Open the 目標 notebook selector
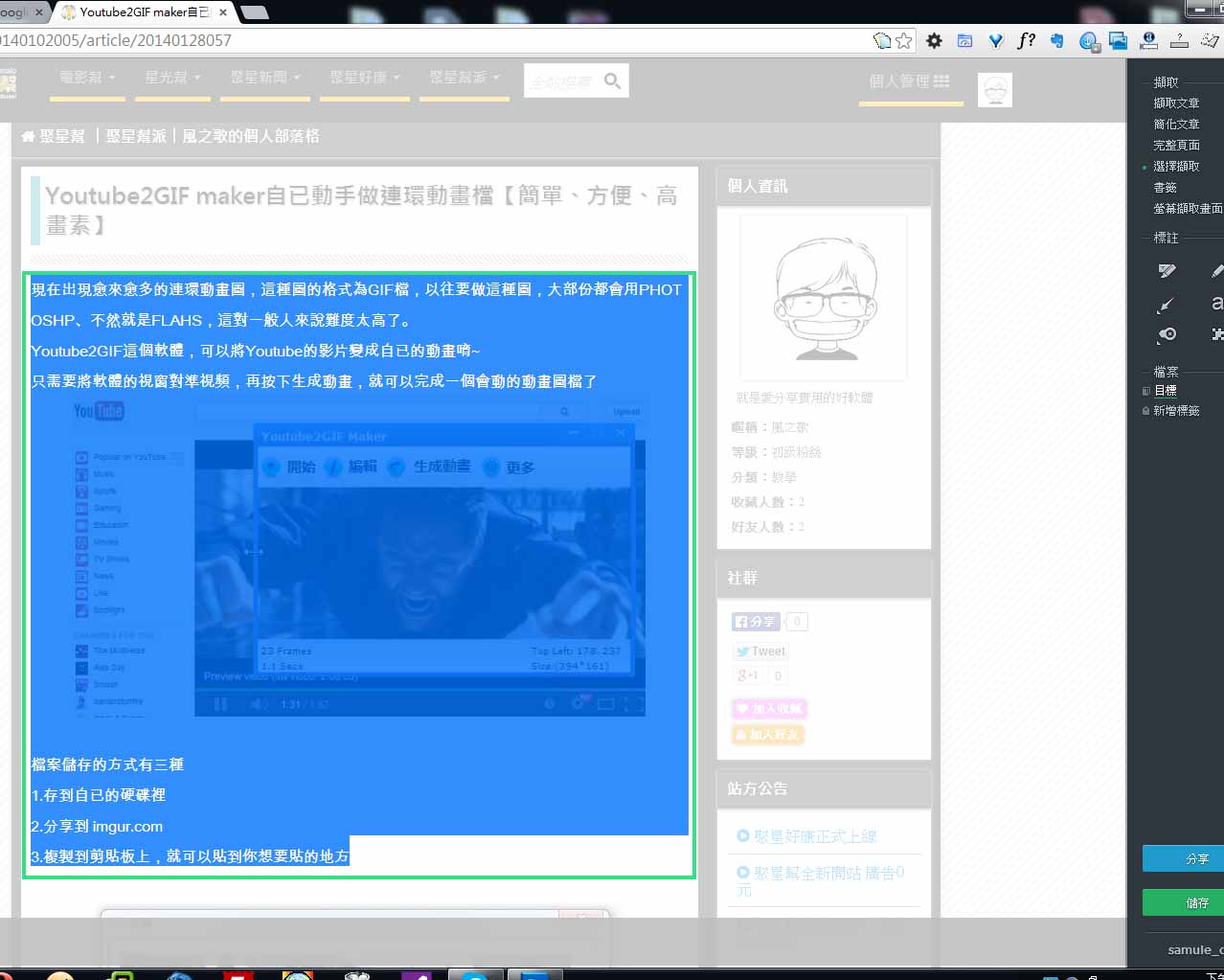 click(x=1166, y=391)
